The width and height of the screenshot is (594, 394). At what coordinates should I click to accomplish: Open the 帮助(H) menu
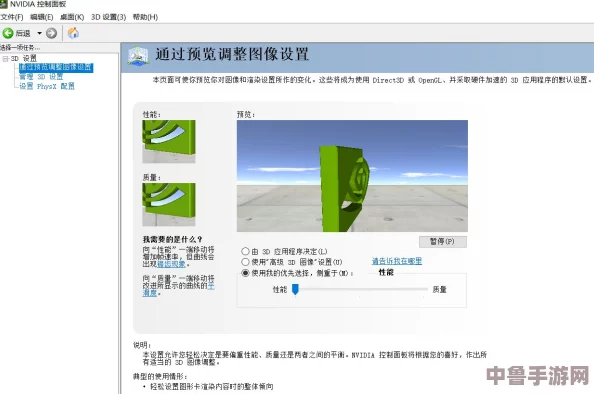point(145,17)
